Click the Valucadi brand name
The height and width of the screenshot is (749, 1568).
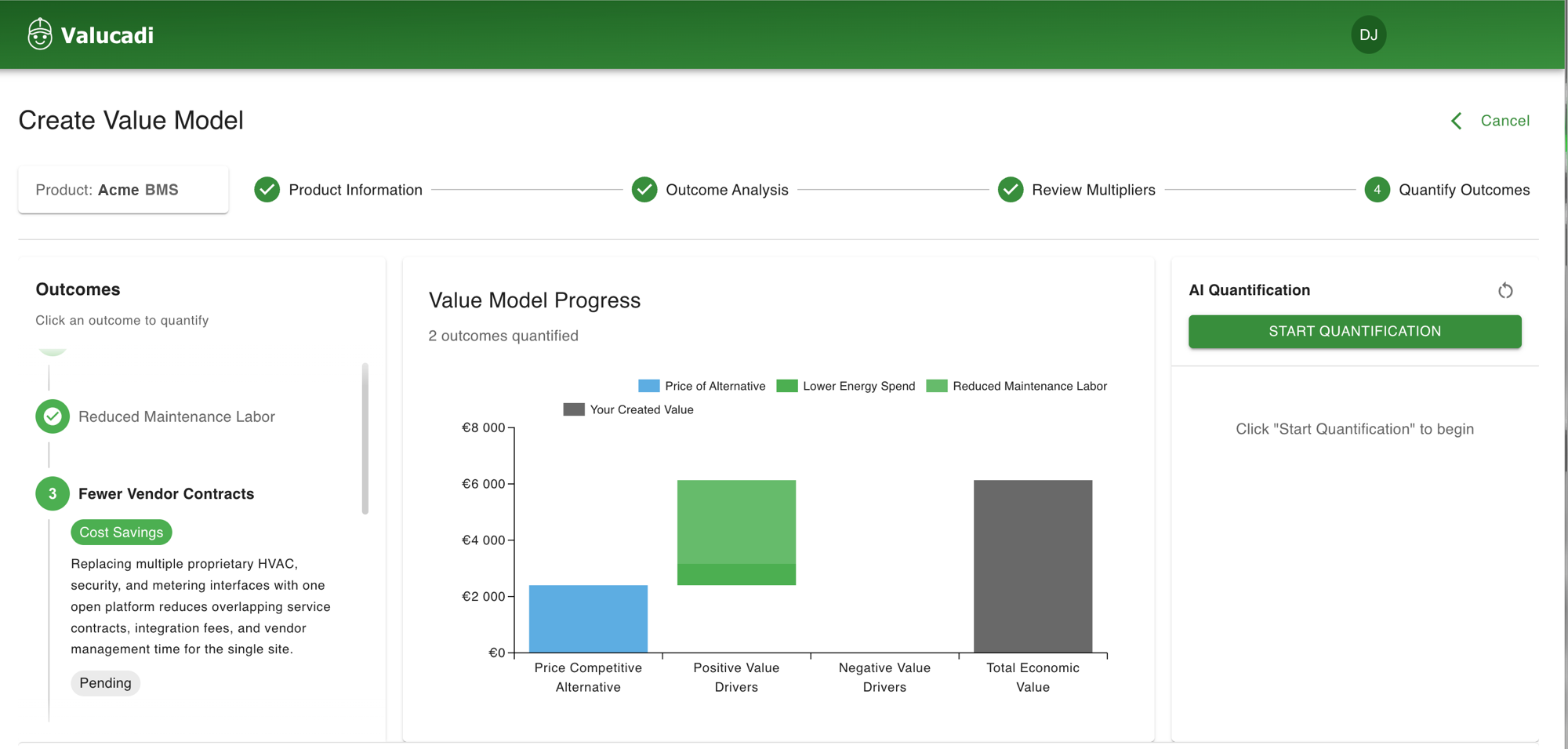107,35
